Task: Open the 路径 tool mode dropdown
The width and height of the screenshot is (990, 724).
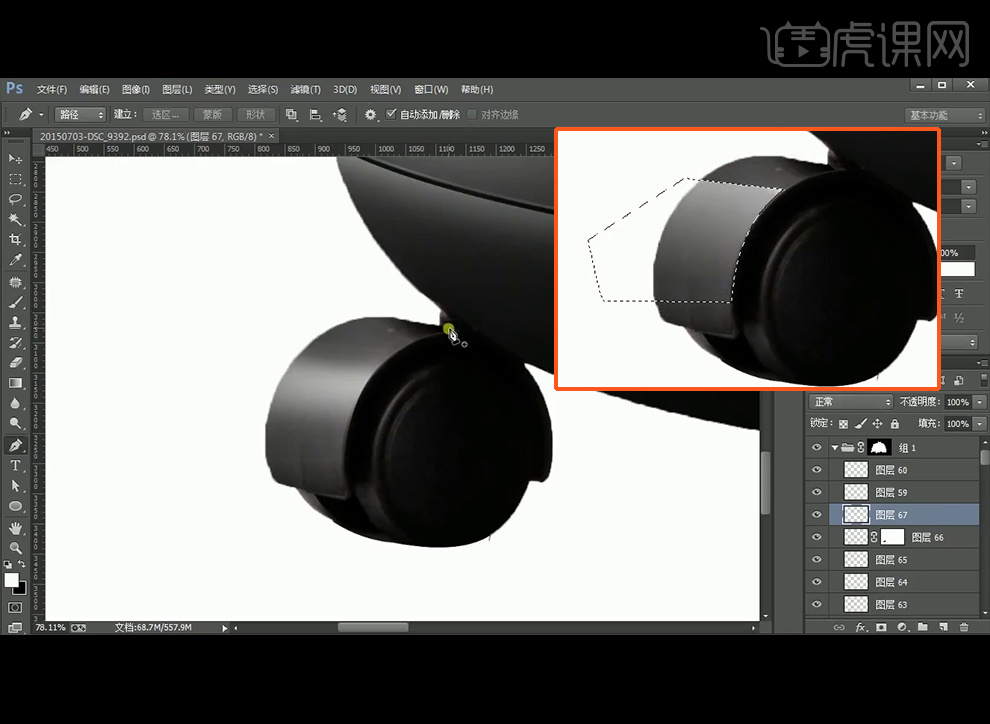Action: point(80,114)
